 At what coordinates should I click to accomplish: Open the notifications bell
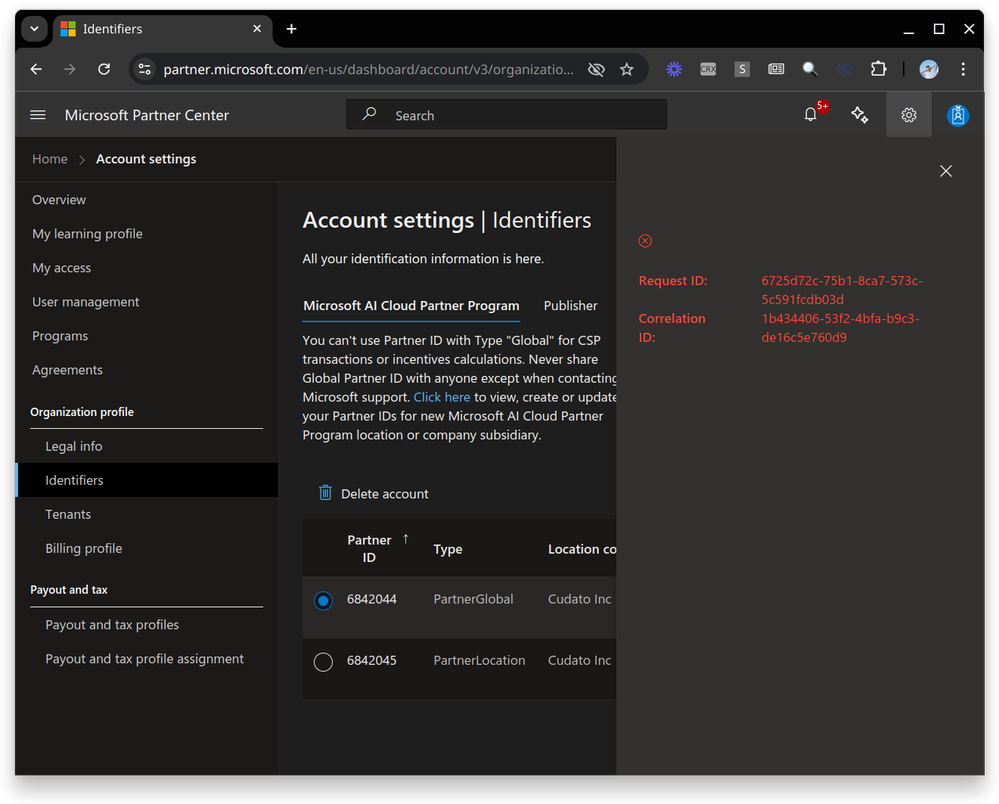[x=810, y=115]
